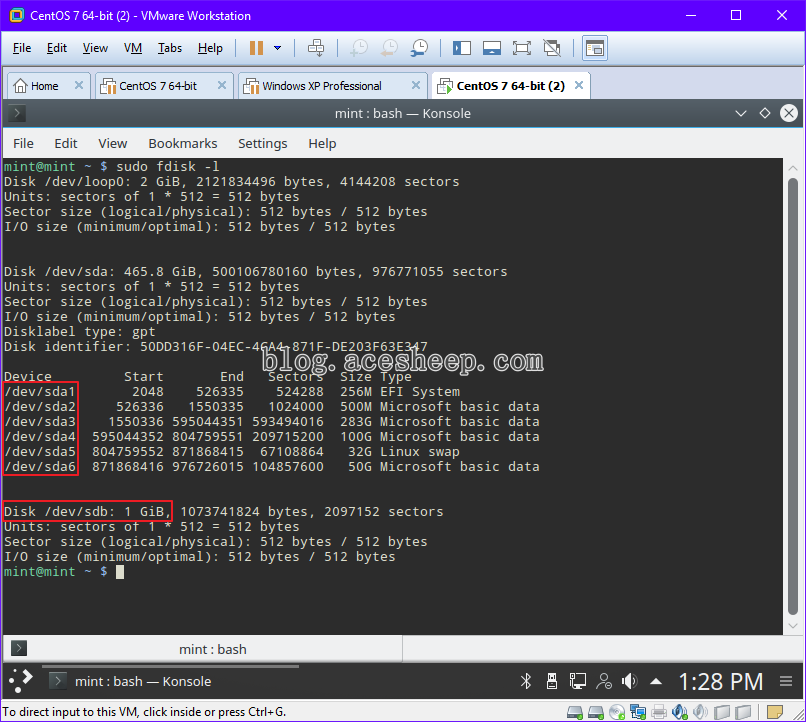806x722 pixels.
Task: Click the terminal prompt input cursor
Action: 120,572
